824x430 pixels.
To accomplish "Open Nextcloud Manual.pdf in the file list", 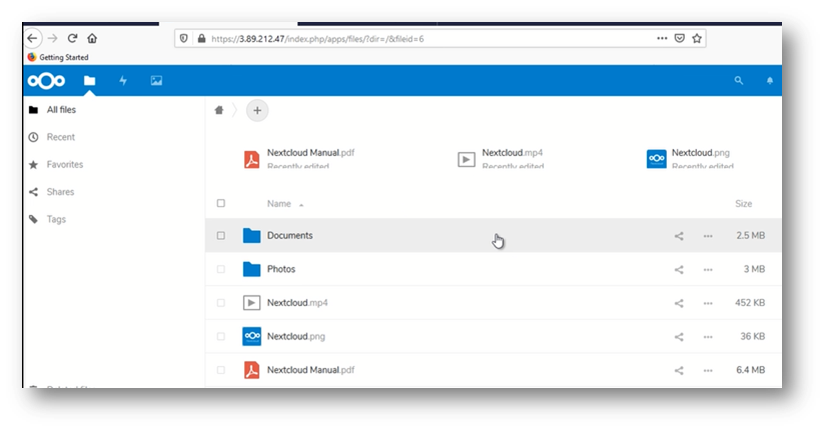I will [311, 370].
